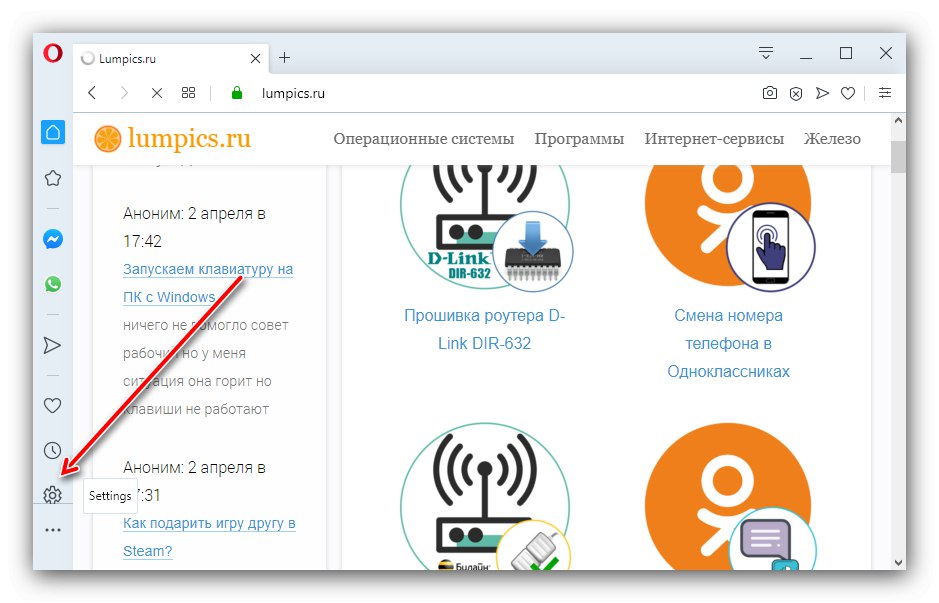This screenshot has width=939, height=603.
Task: Save page to bookmarks with the heart icon
Action: 847,92
